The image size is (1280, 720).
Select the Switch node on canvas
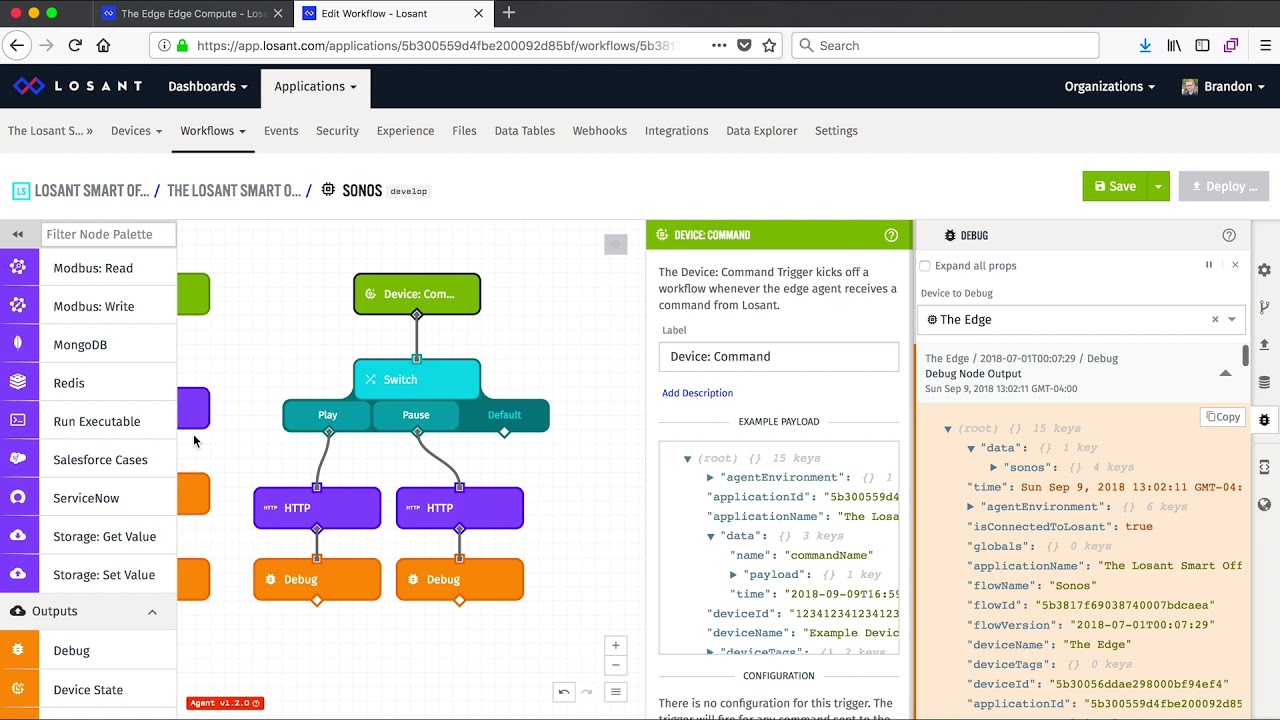(417, 379)
